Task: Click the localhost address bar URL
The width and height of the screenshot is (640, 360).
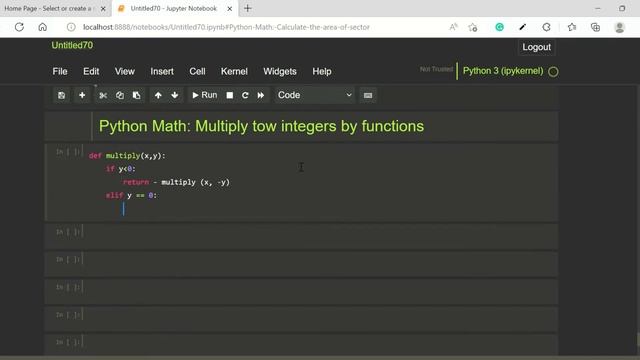Action: click(226, 27)
